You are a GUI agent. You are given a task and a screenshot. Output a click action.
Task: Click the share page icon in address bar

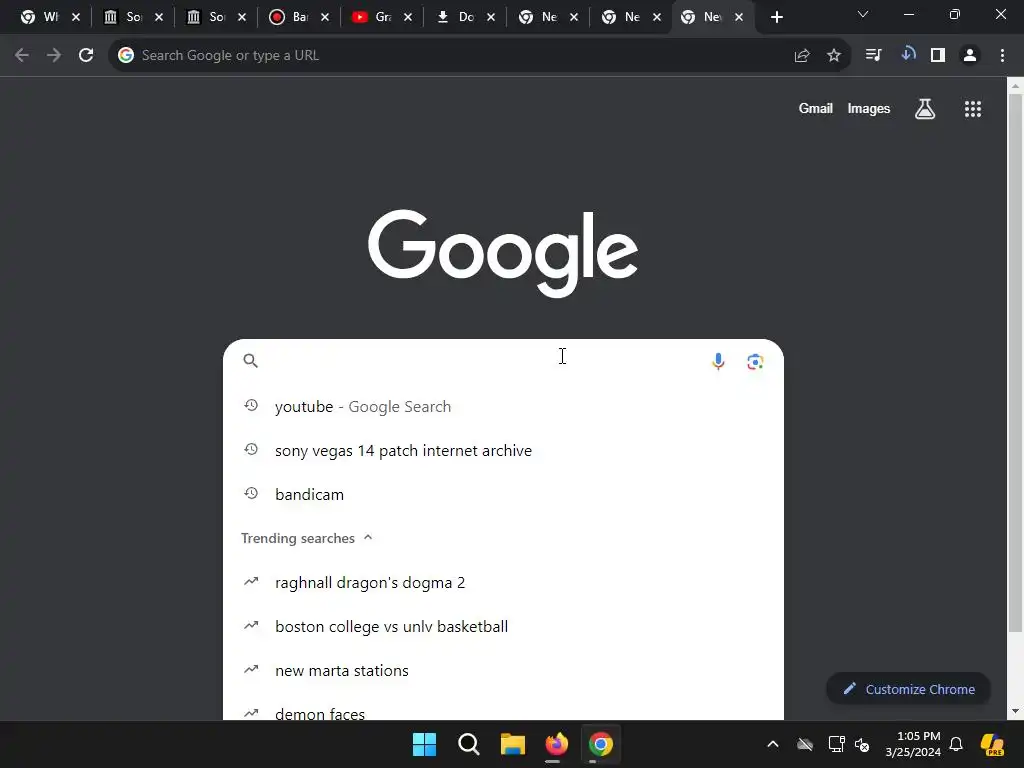pos(802,56)
